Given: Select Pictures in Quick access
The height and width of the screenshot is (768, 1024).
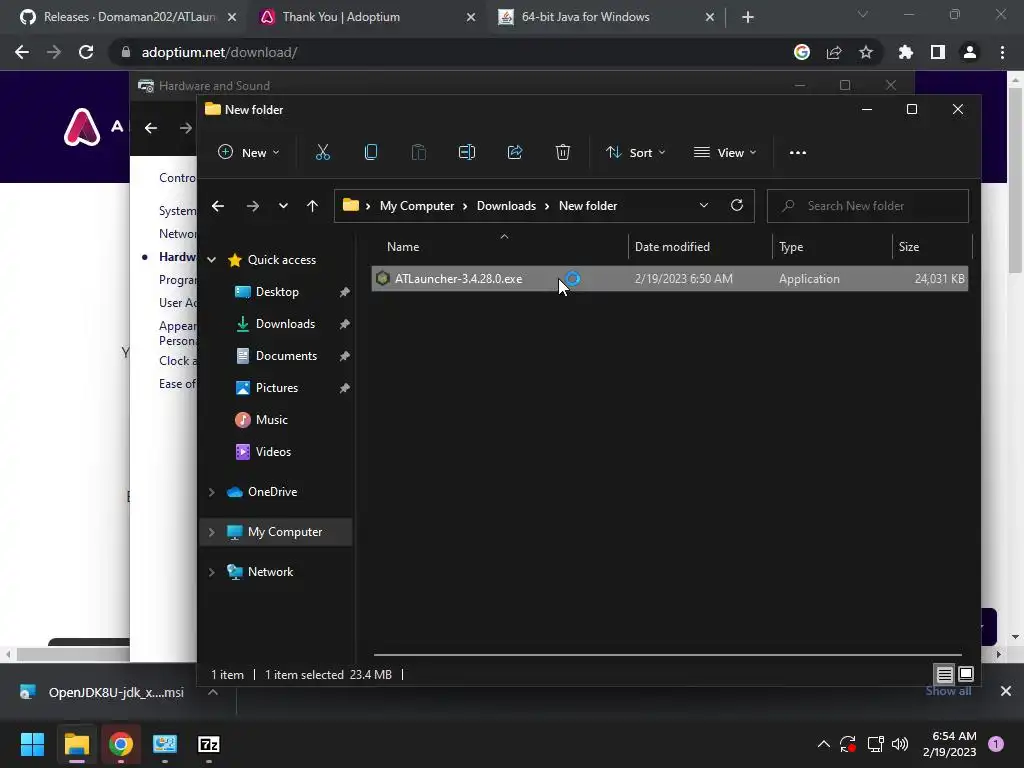Looking at the screenshot, I should tap(276, 388).
